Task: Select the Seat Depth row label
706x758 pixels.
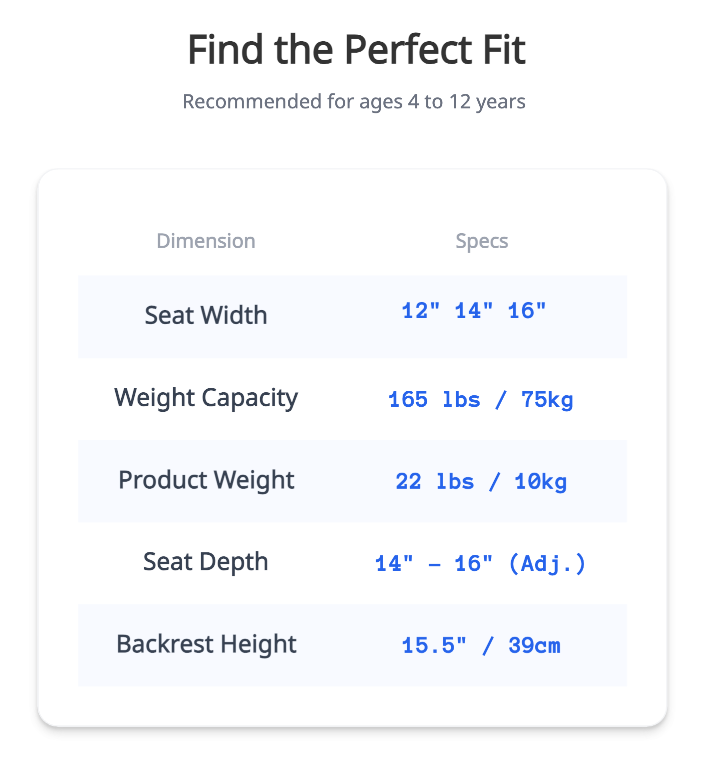Action: (x=206, y=562)
